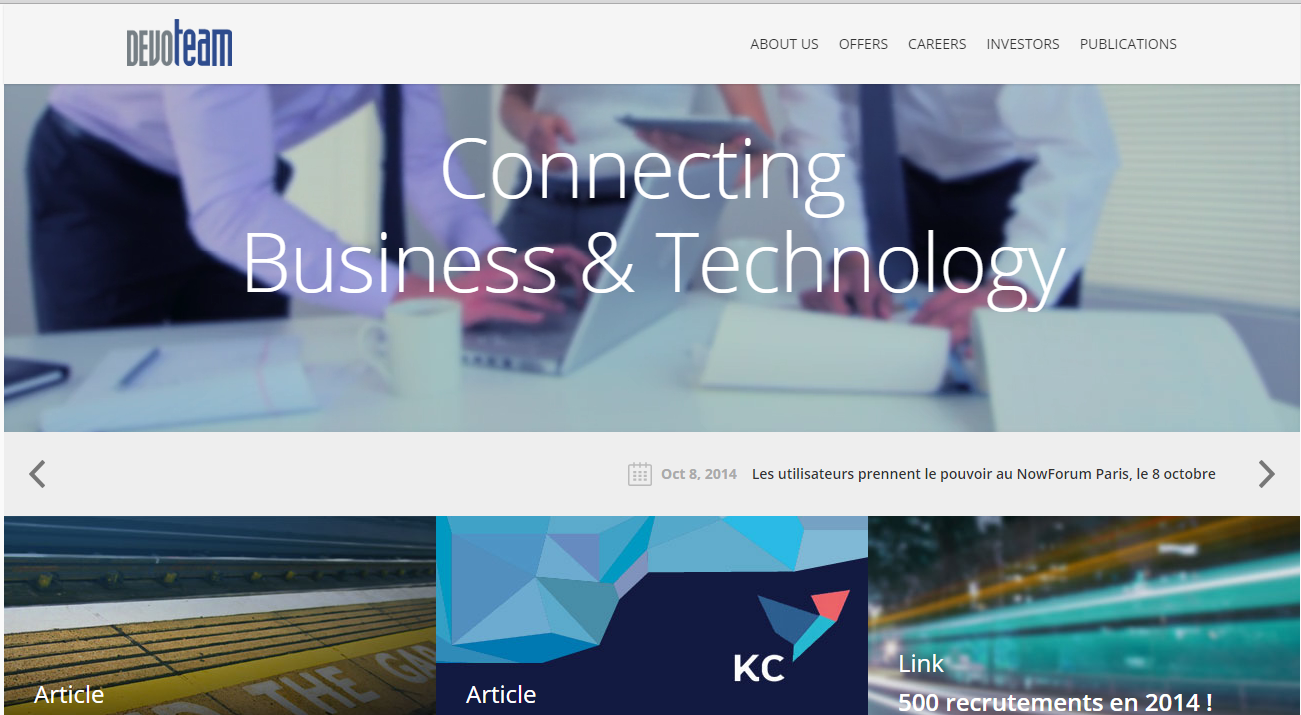Open the INVESTORS menu
Image resolution: width=1301 pixels, height=715 pixels.
[x=1023, y=44]
